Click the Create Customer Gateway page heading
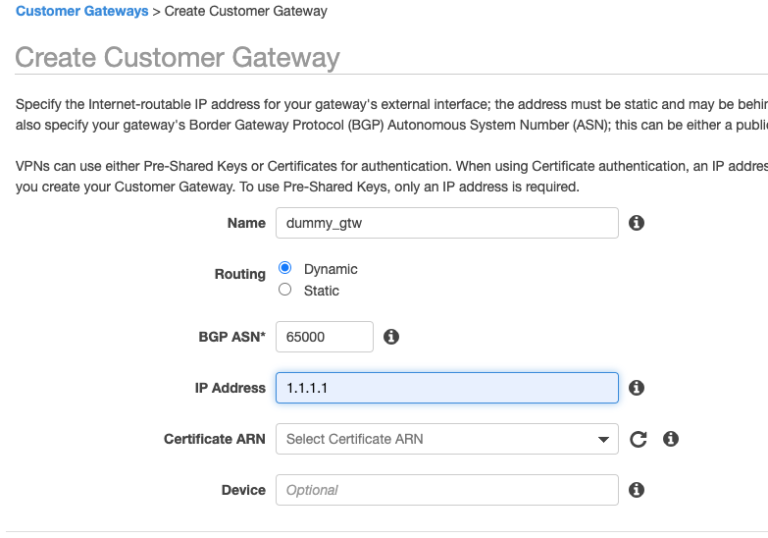The image size is (768, 538). click(x=176, y=56)
